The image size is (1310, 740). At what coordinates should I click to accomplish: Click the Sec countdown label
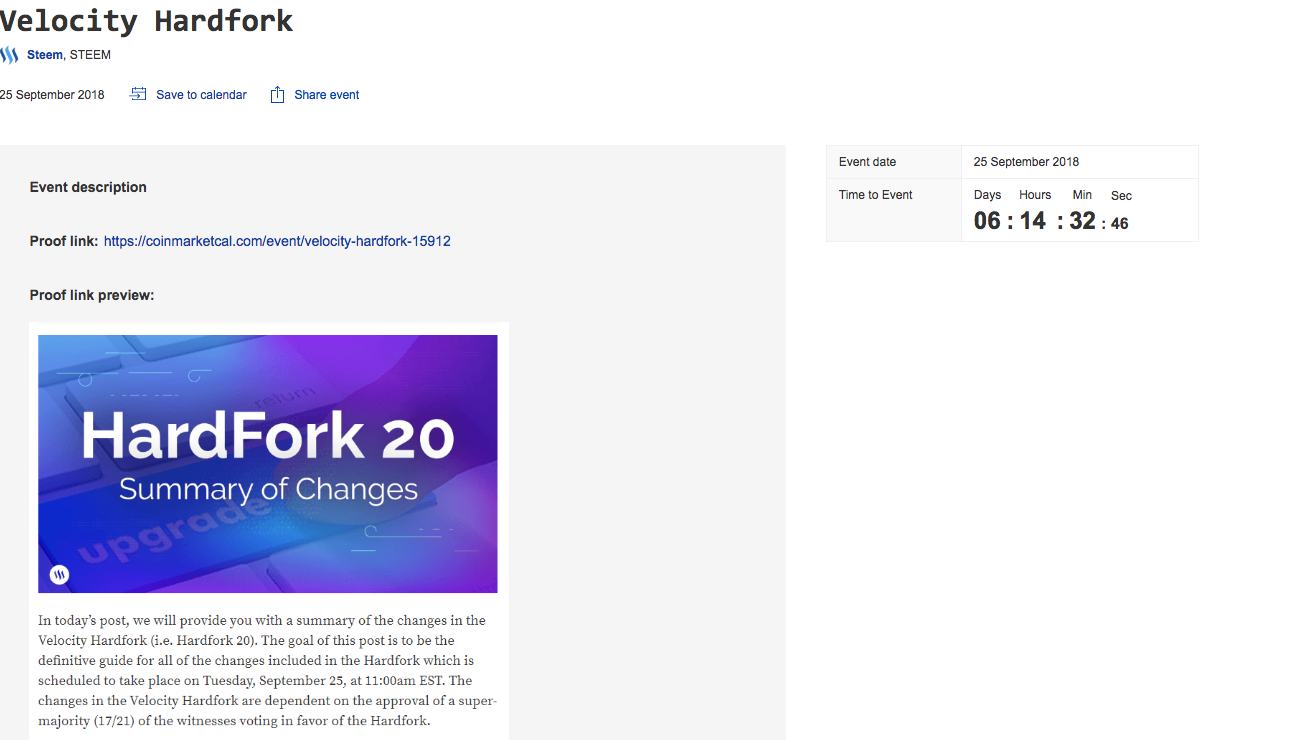tap(1121, 196)
